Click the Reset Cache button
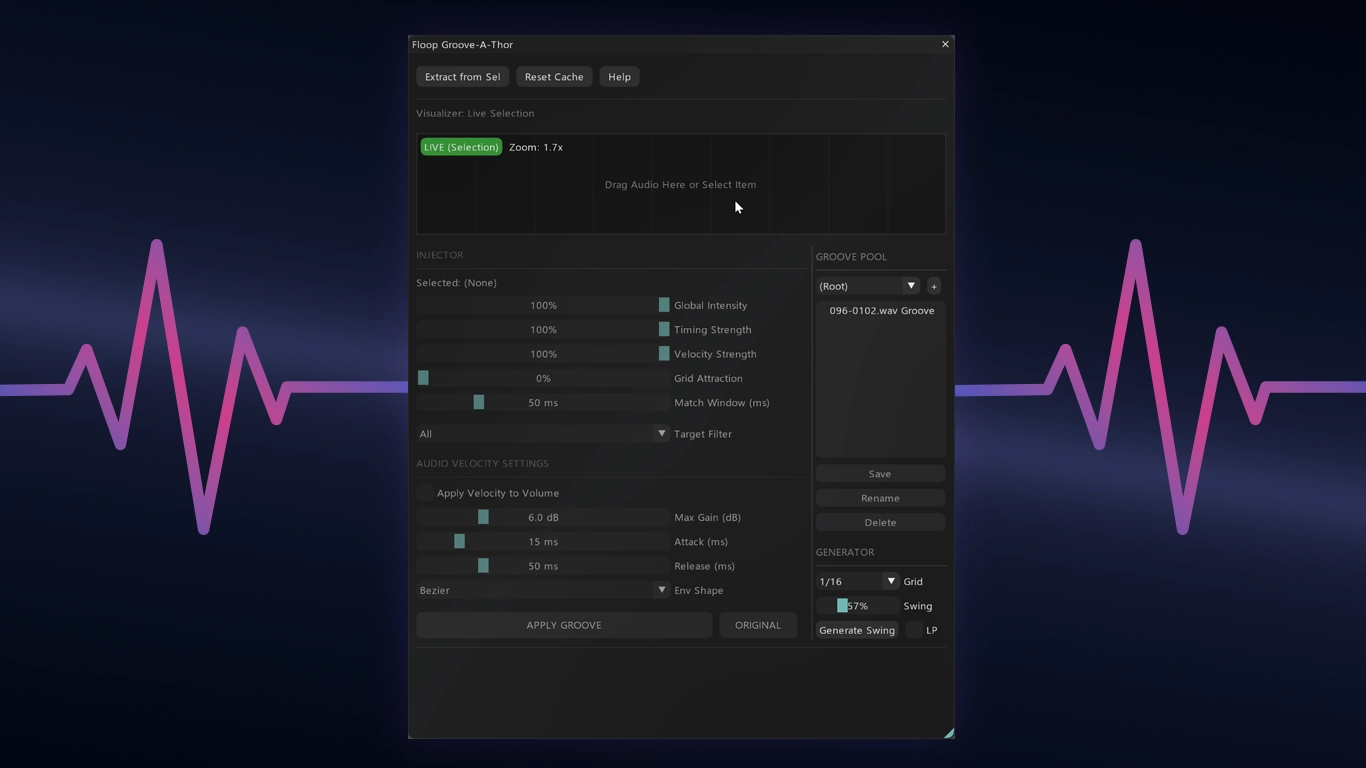This screenshot has height=768, width=1366. 554,77
